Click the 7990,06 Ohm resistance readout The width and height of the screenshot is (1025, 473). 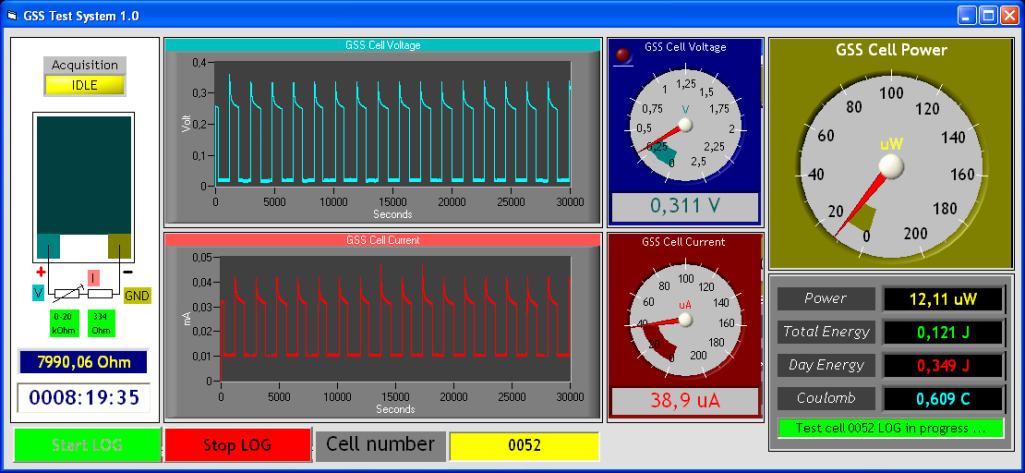click(84, 362)
